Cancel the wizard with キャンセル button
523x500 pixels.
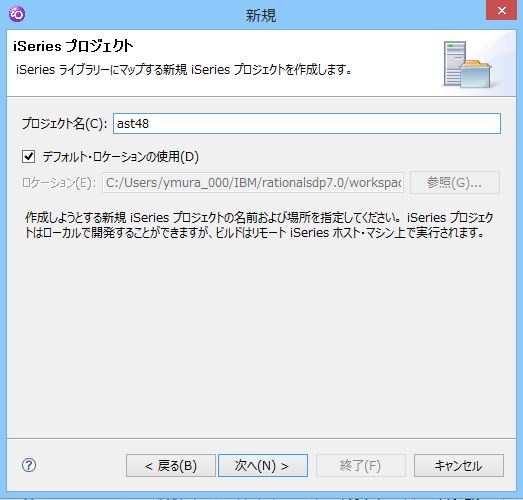click(x=459, y=465)
